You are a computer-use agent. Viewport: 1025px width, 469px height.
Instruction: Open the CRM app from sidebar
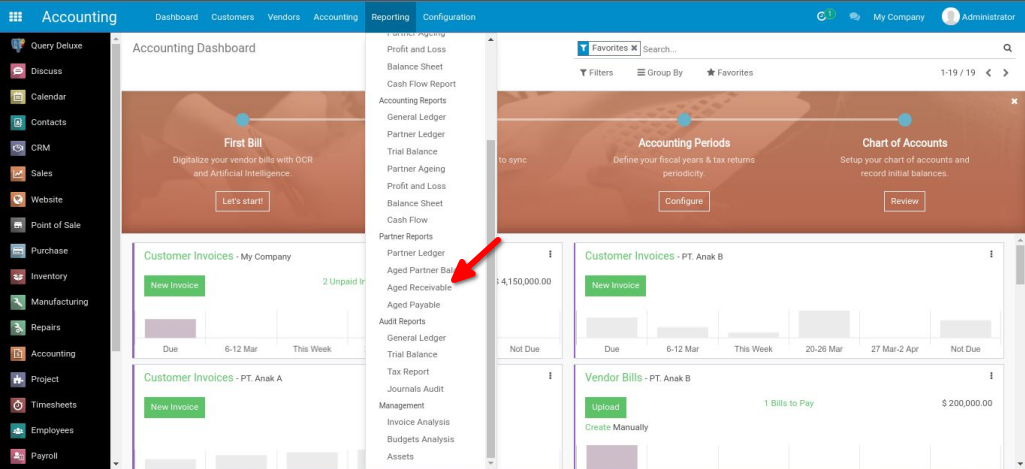18,148
